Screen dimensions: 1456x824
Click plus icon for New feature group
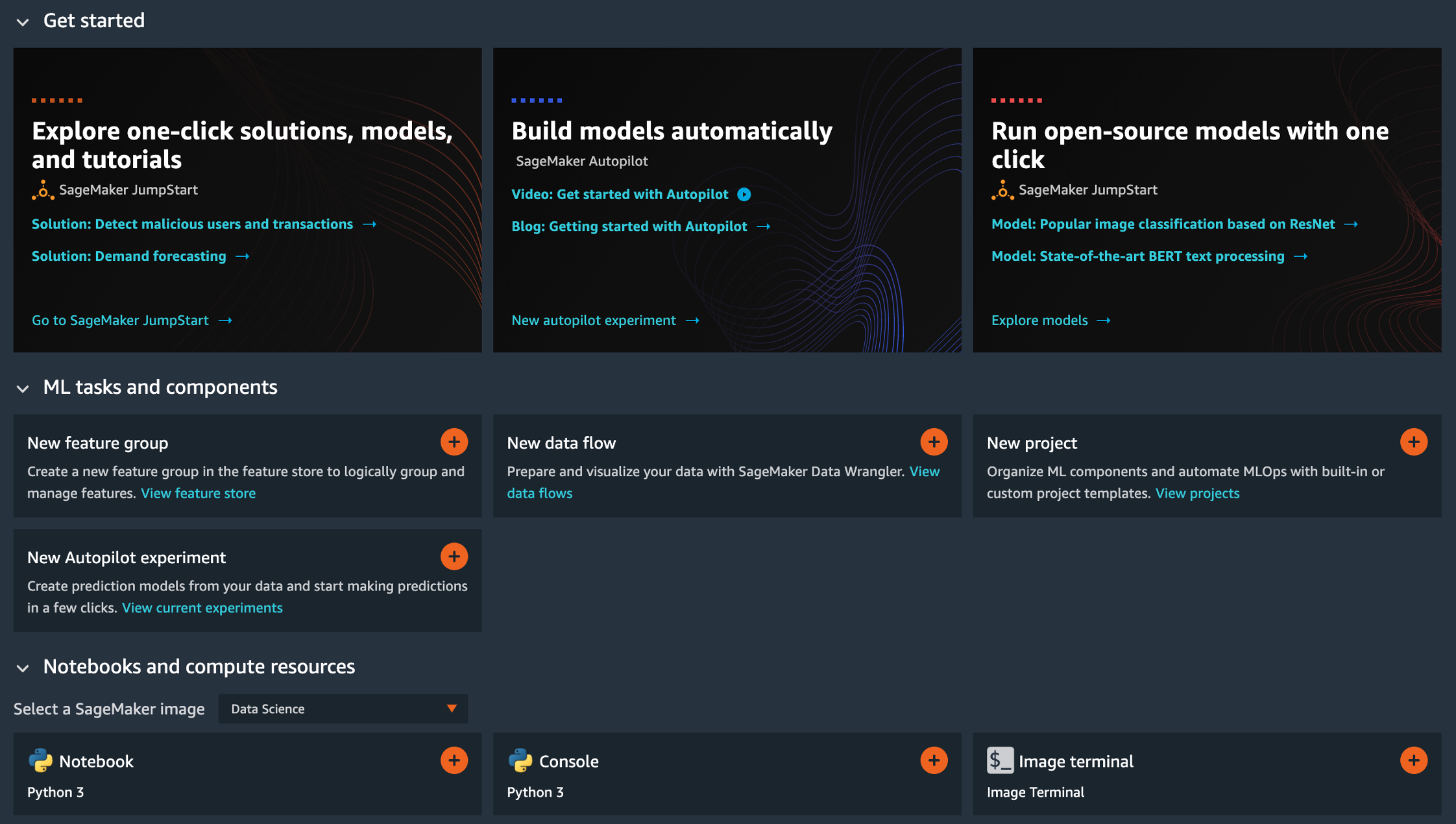[454, 442]
